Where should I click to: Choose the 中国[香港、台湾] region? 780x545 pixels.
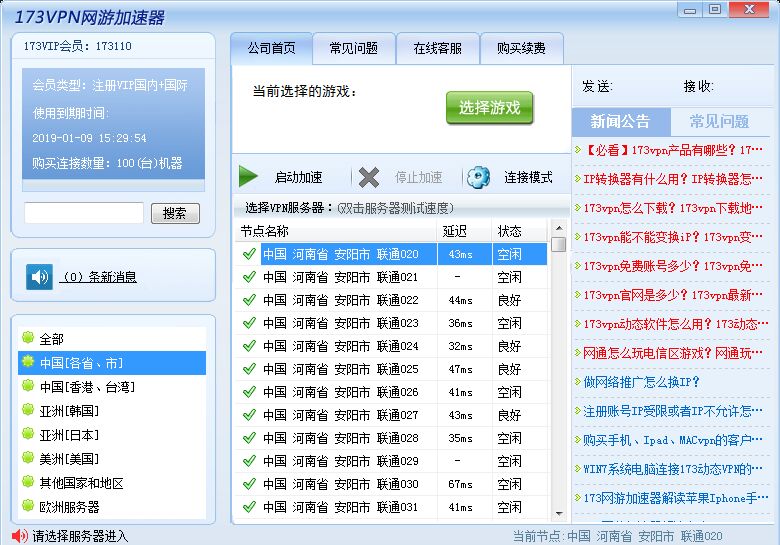86,387
